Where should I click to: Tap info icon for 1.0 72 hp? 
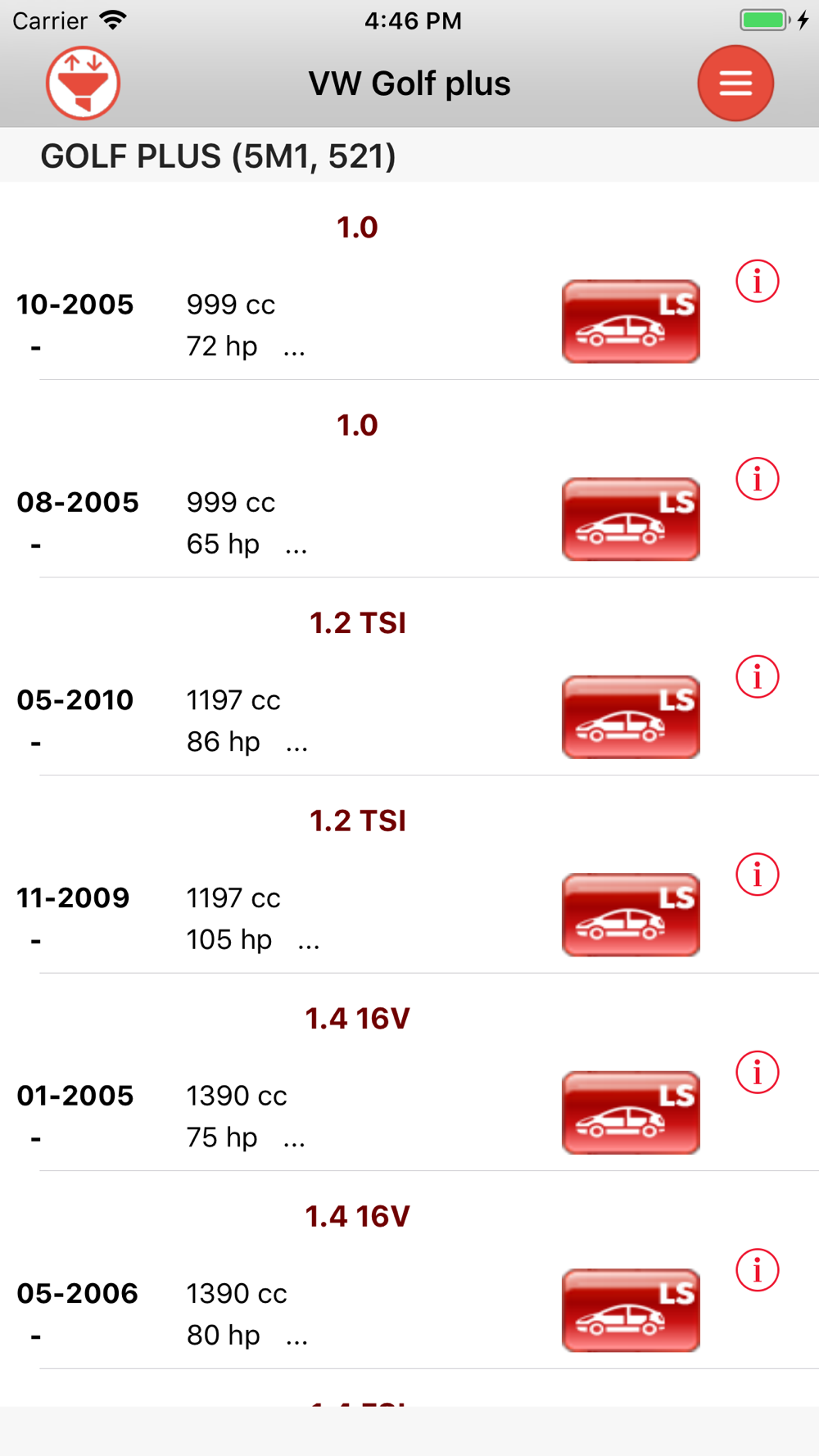point(757,282)
